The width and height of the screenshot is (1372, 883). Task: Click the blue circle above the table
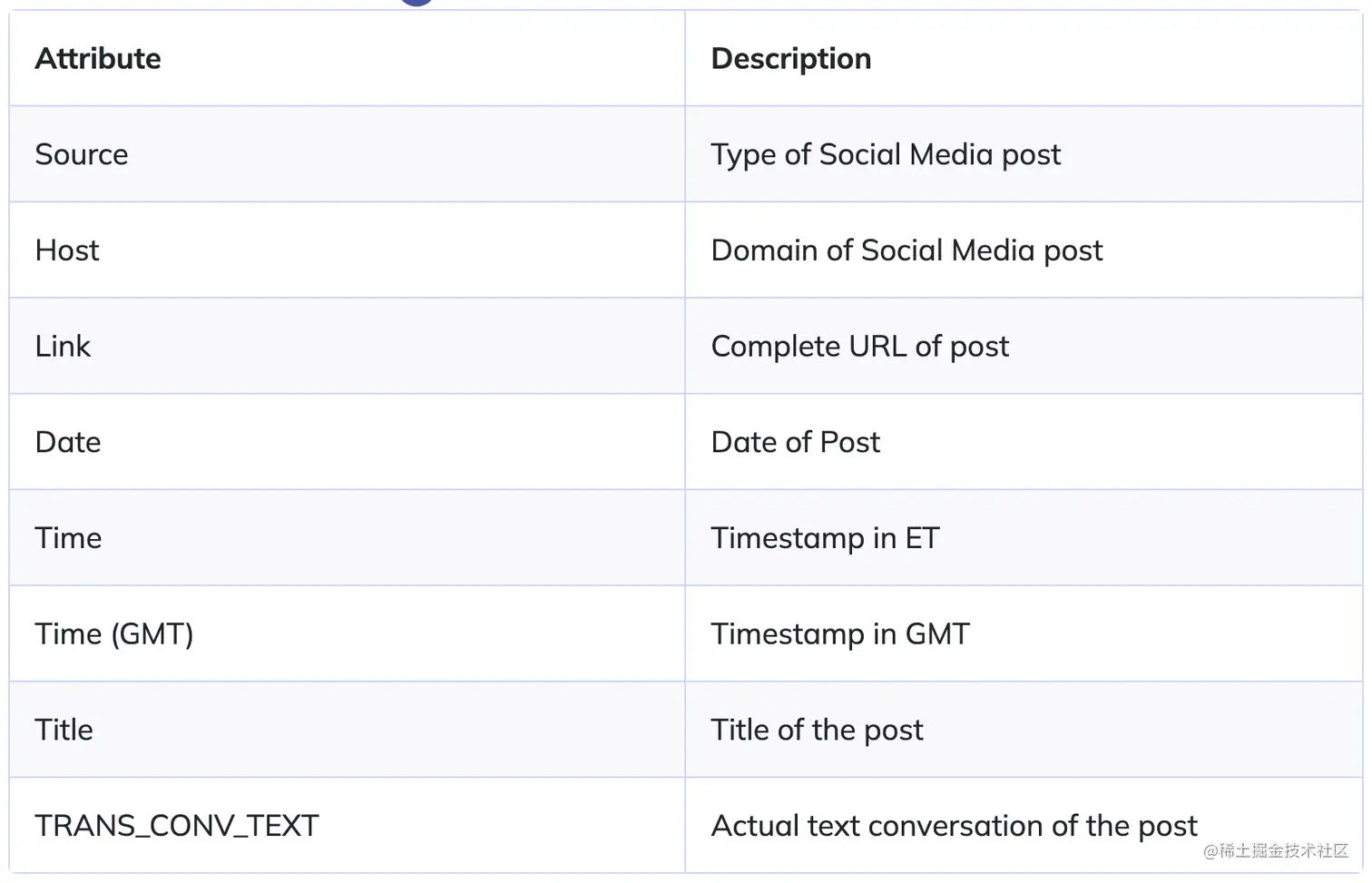tap(416, 3)
